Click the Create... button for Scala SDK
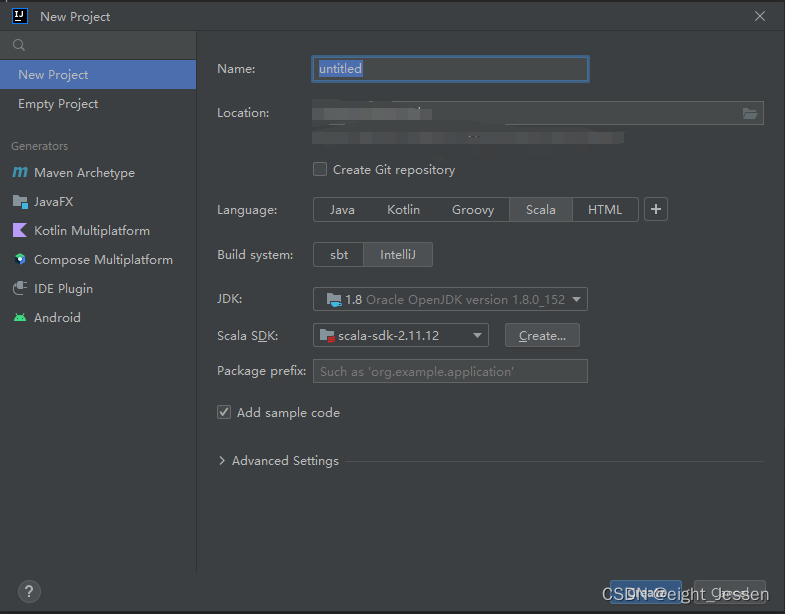 tap(542, 336)
